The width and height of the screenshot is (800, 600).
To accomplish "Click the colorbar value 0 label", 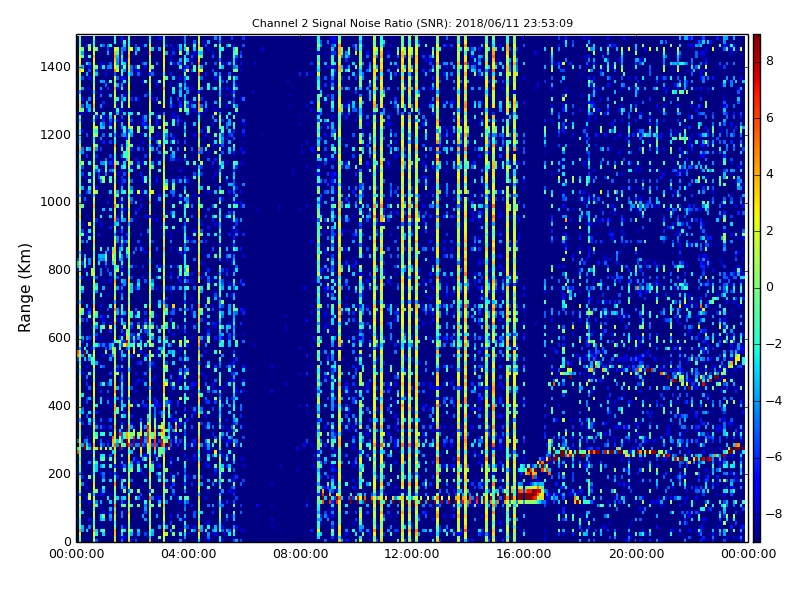I will [x=770, y=287].
